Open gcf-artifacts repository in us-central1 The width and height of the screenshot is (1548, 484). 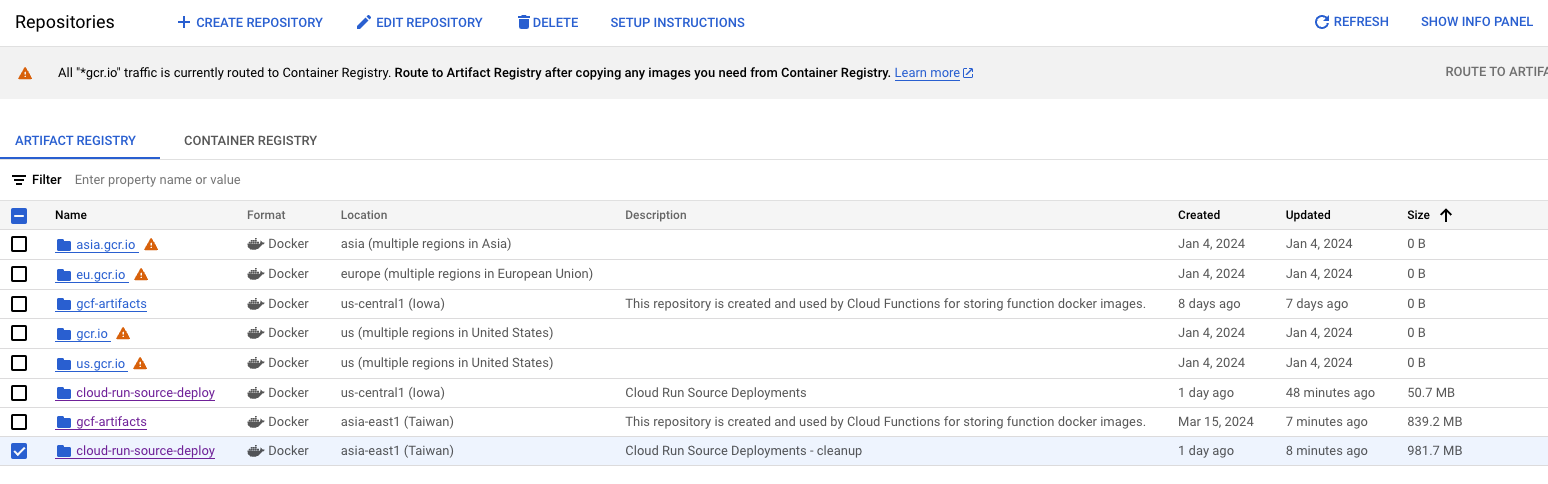(x=111, y=304)
